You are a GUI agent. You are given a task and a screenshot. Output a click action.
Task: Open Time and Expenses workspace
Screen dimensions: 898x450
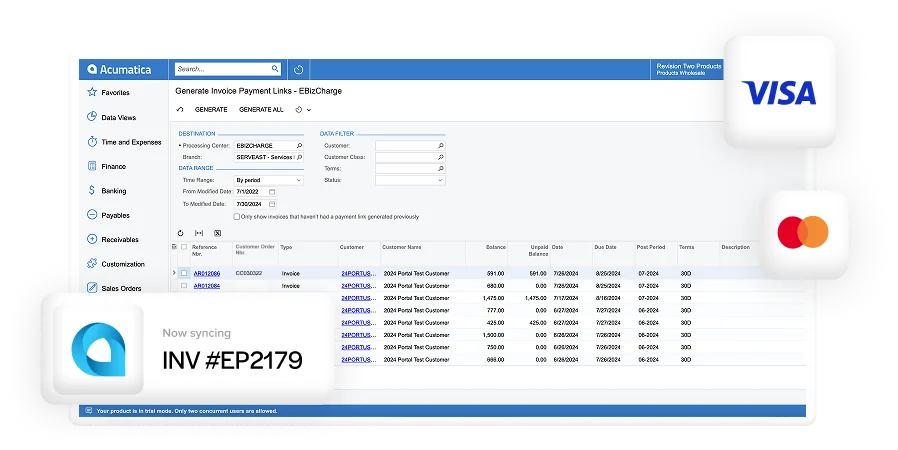tap(131, 142)
